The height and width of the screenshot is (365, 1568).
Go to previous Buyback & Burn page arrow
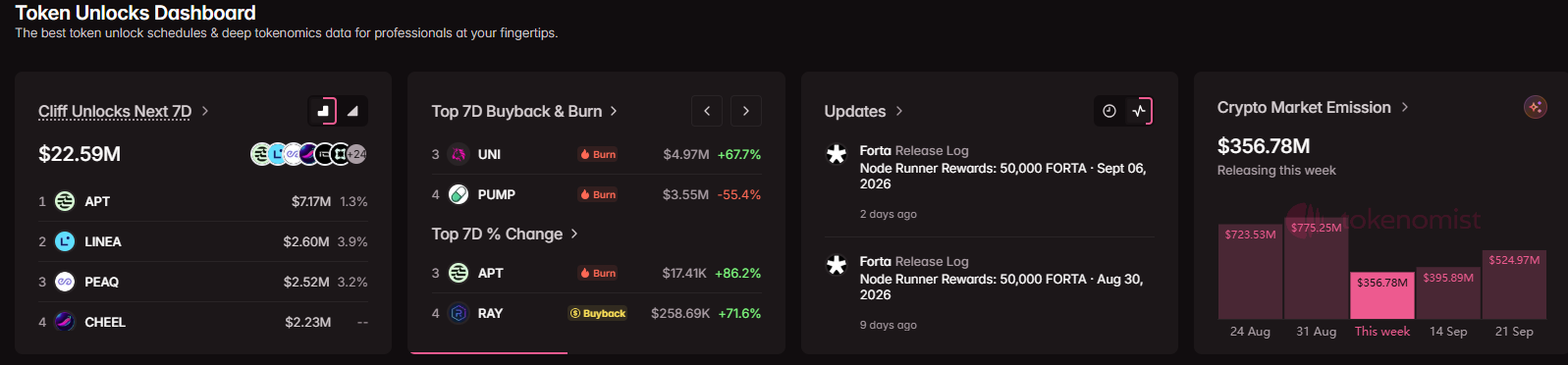click(x=707, y=111)
